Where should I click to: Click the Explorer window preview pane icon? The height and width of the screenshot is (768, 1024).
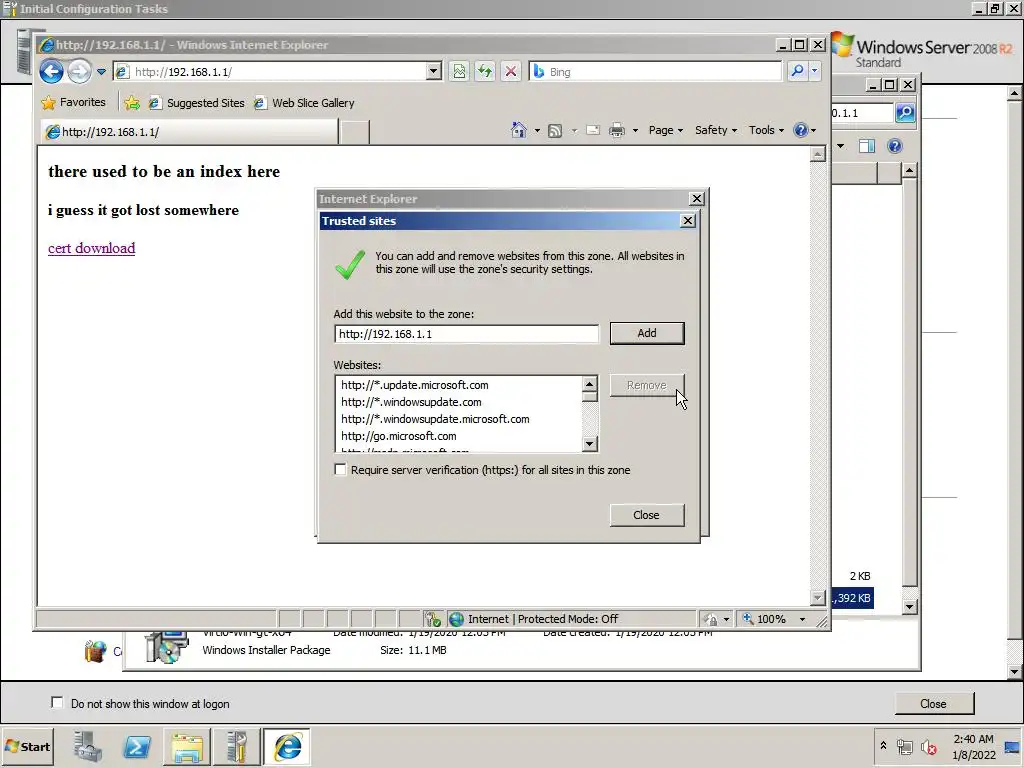pos(867,146)
